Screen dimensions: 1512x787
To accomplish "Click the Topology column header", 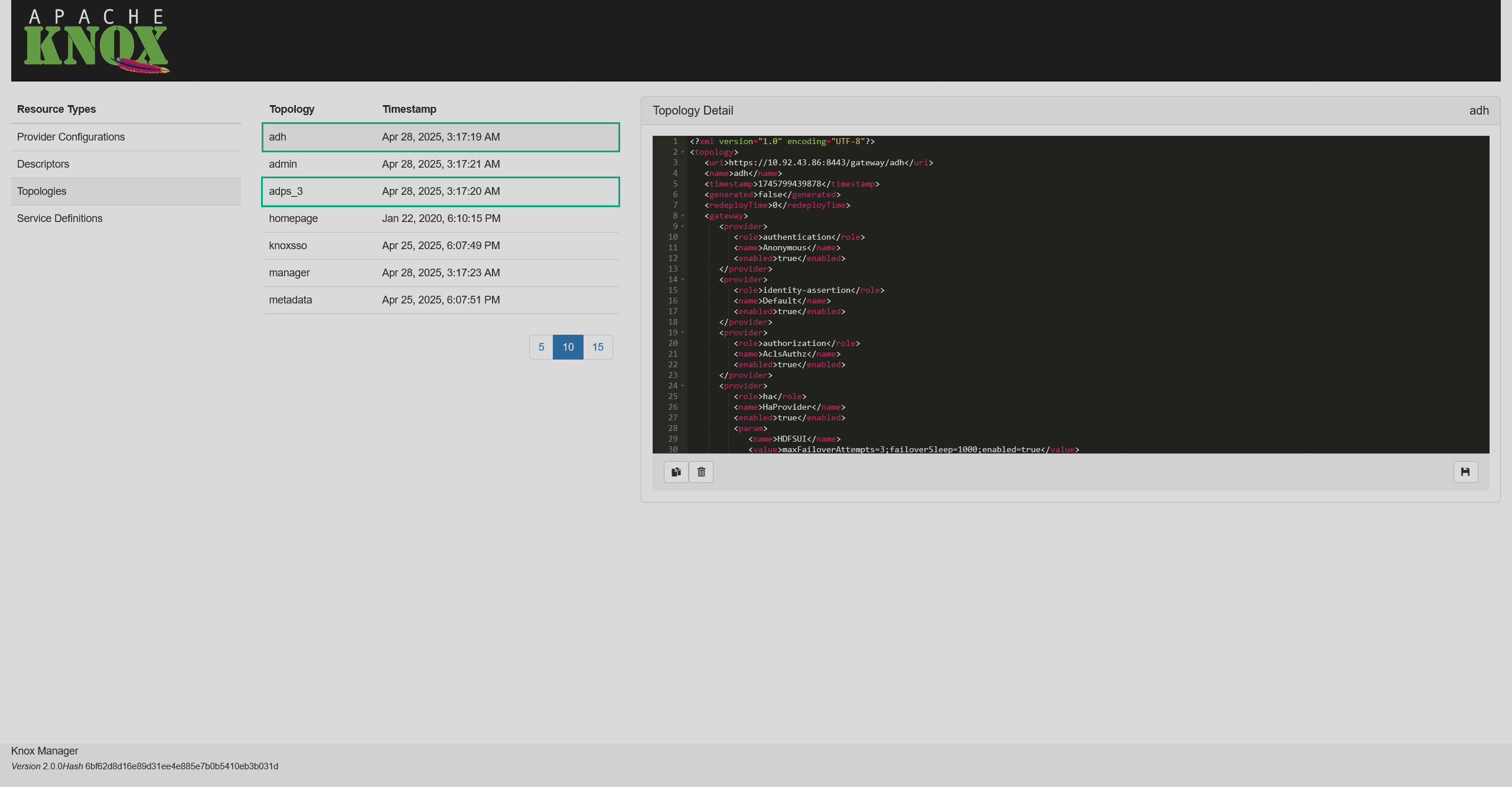I will 292,109.
